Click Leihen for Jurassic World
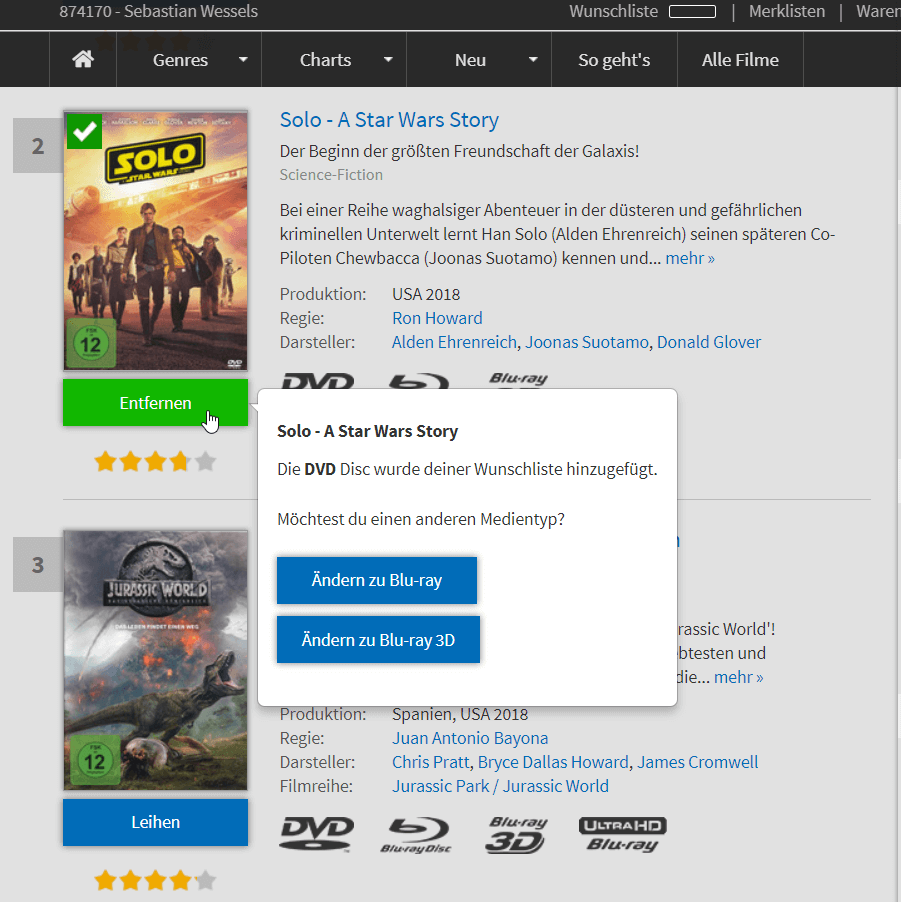 [155, 822]
